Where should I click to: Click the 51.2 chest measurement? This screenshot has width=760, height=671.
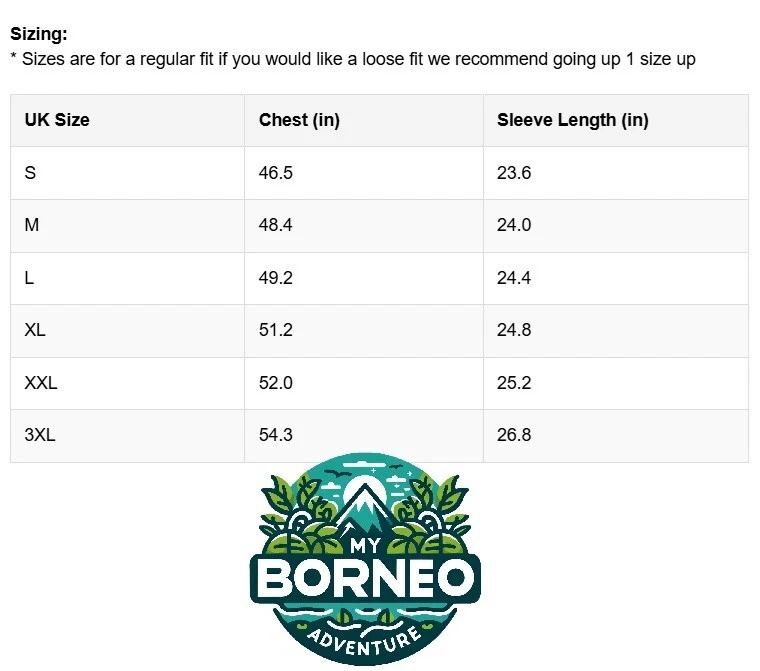(275, 330)
